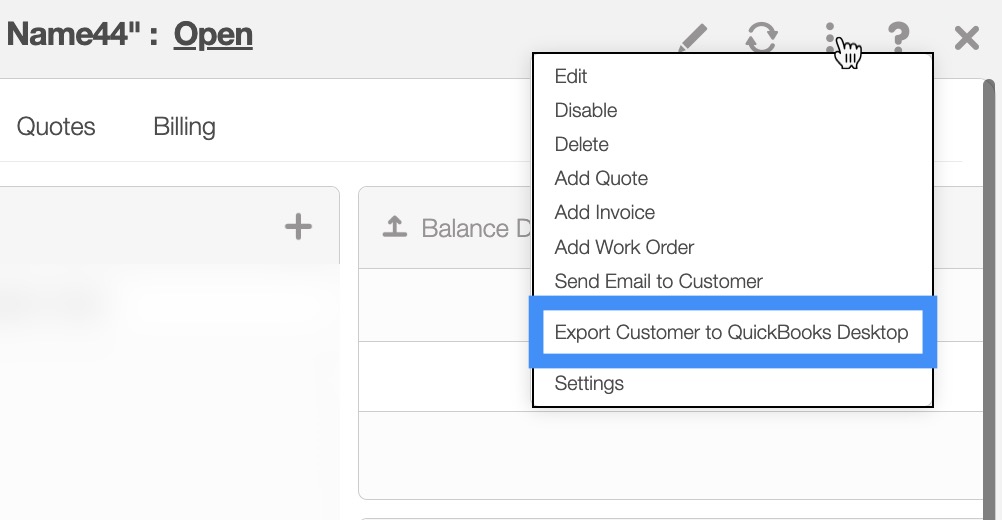
Task: Click the plus add icon
Action: click(298, 227)
